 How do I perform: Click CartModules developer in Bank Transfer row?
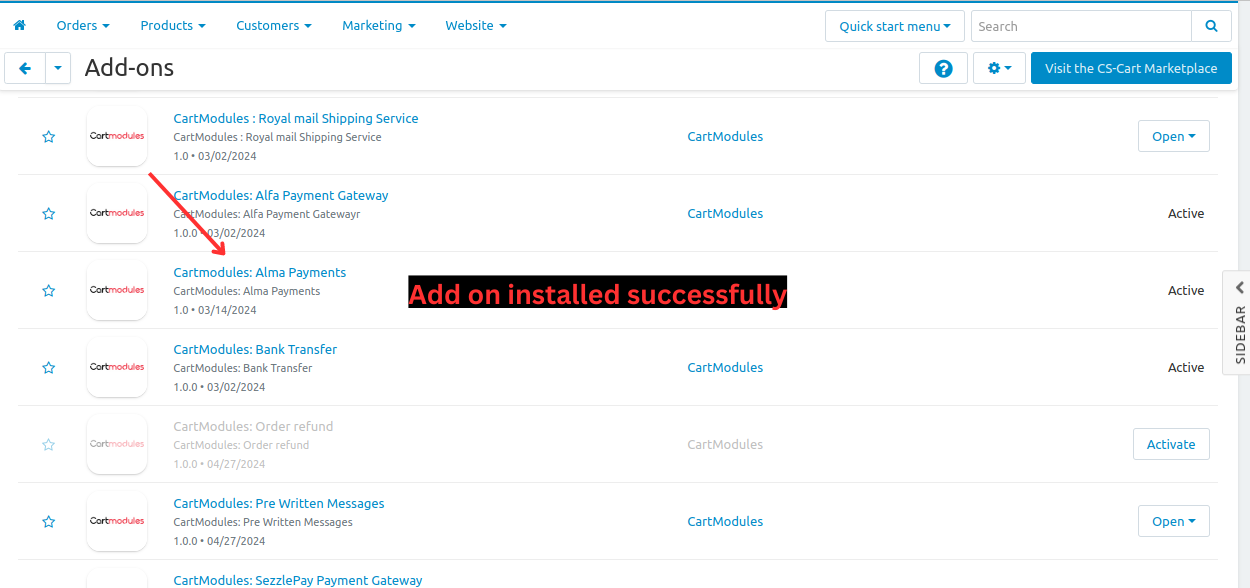[725, 367]
